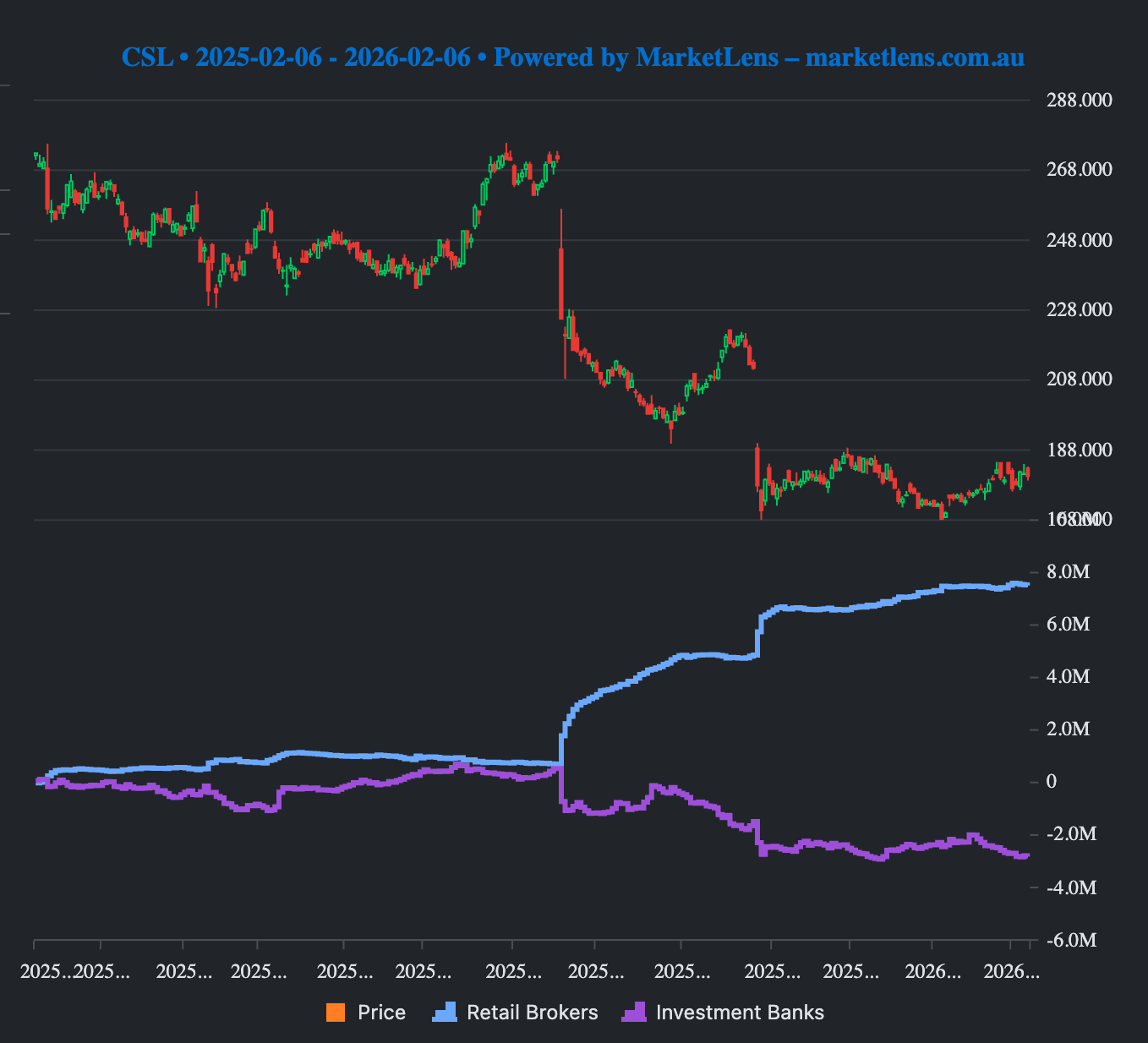The image size is (1148, 1043).
Task: Click the blue Retail Brokers line's end
Action: 1026,584
